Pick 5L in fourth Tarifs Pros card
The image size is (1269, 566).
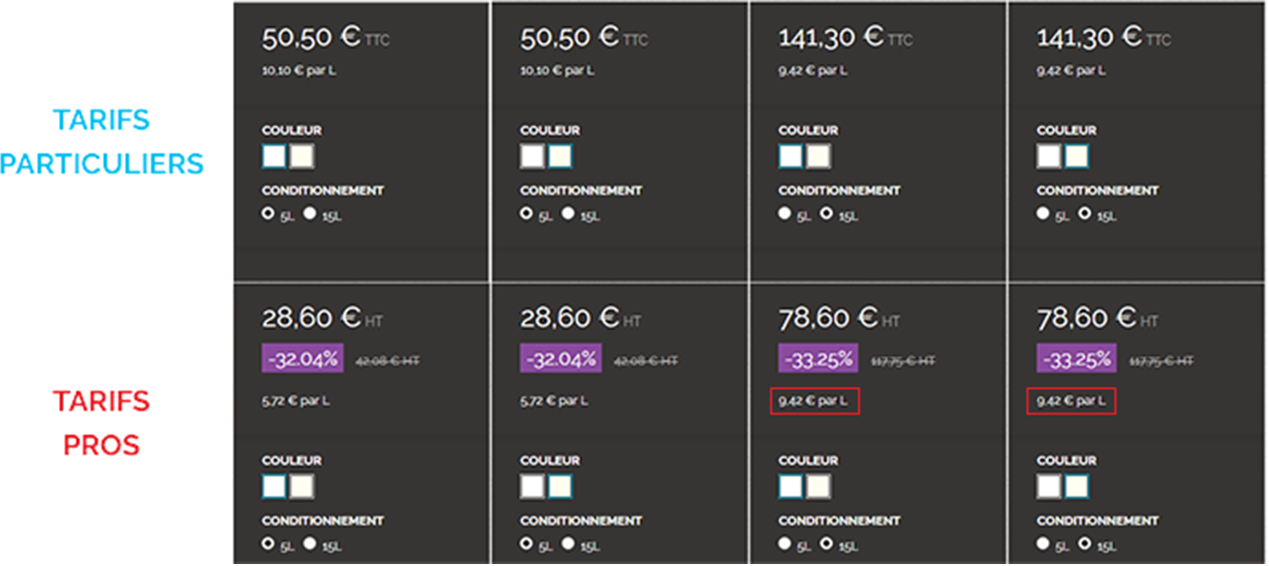pos(1043,544)
